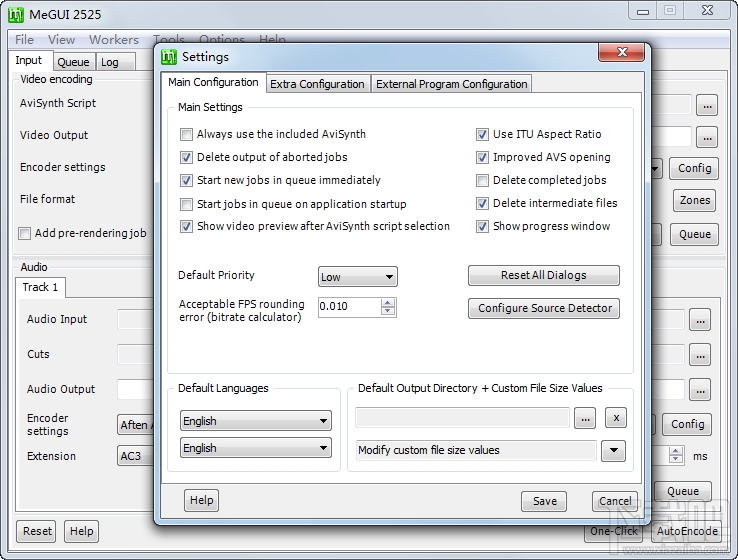Viewport: 738px width, 560px height.
Task: Open audio encoder settings Aften dropdown
Action: coord(136,425)
